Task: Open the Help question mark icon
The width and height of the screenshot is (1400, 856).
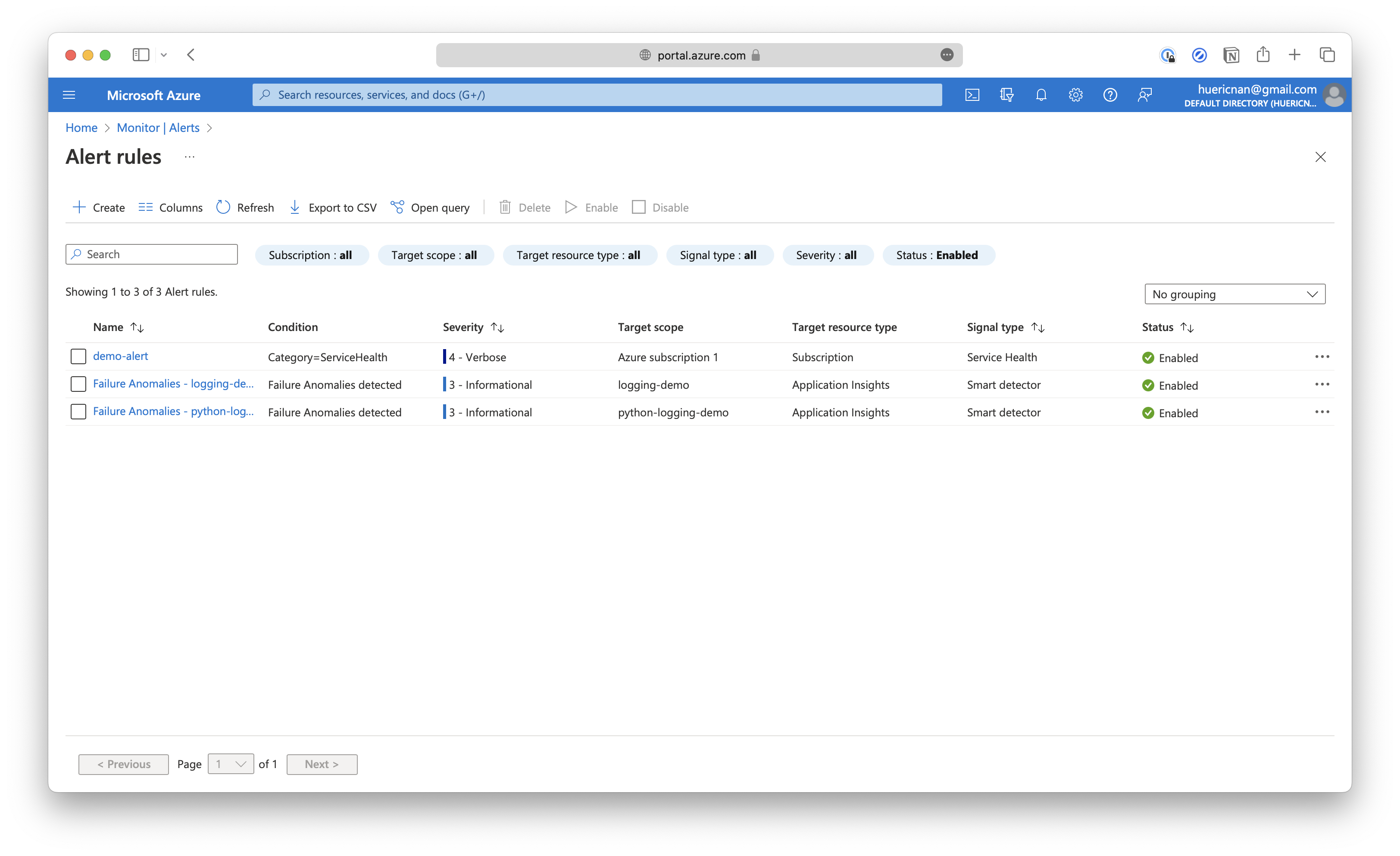Action: (1109, 95)
